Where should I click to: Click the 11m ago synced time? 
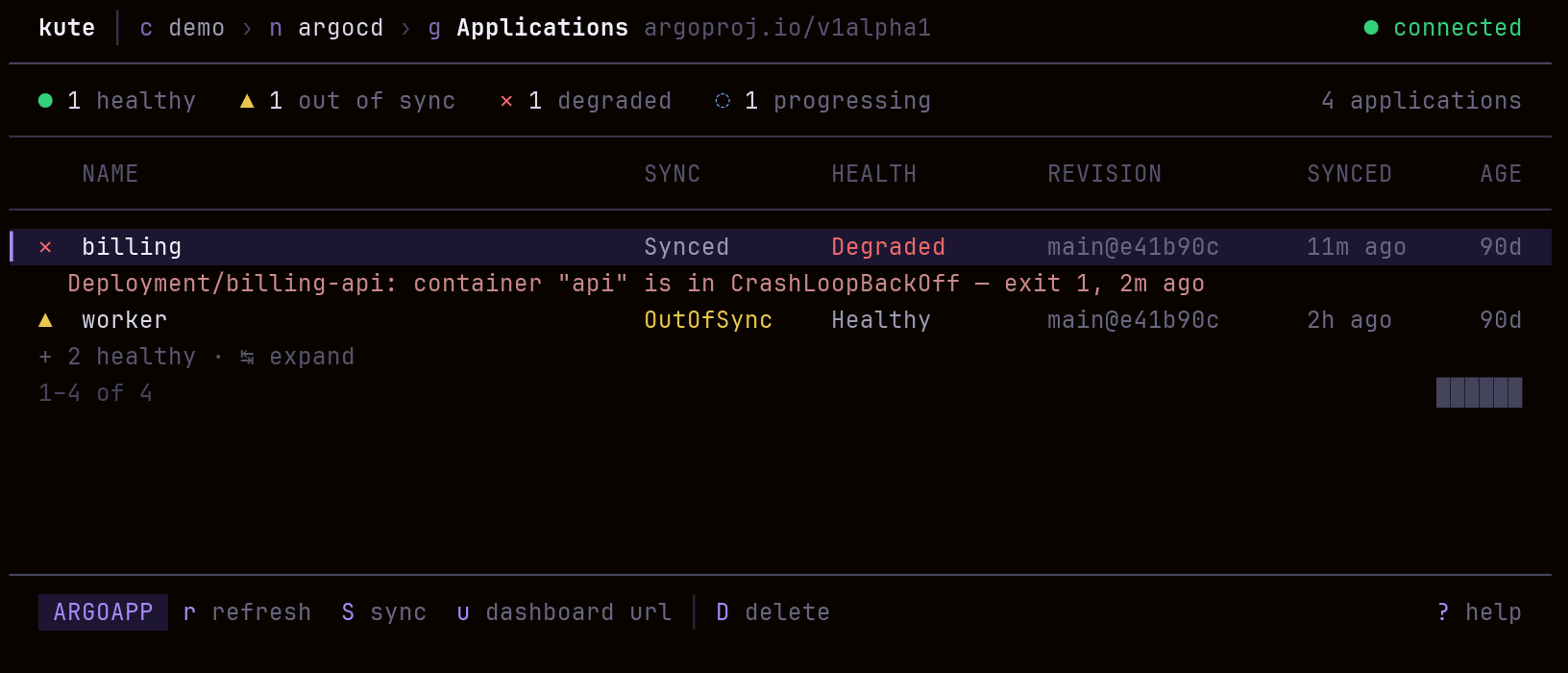pyautogui.click(x=1357, y=247)
